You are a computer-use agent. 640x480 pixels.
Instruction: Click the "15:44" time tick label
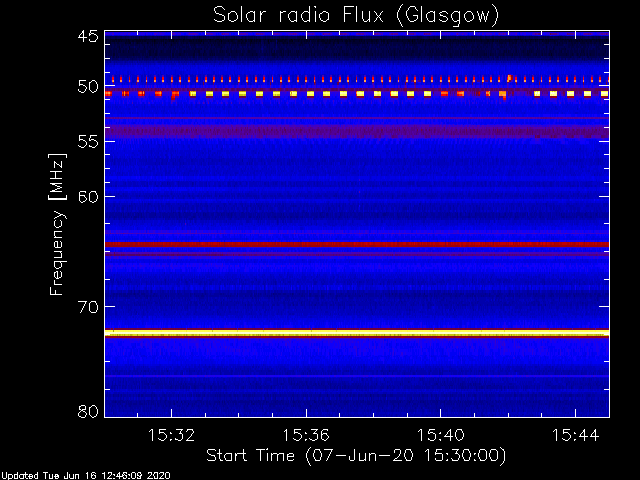coord(576,435)
